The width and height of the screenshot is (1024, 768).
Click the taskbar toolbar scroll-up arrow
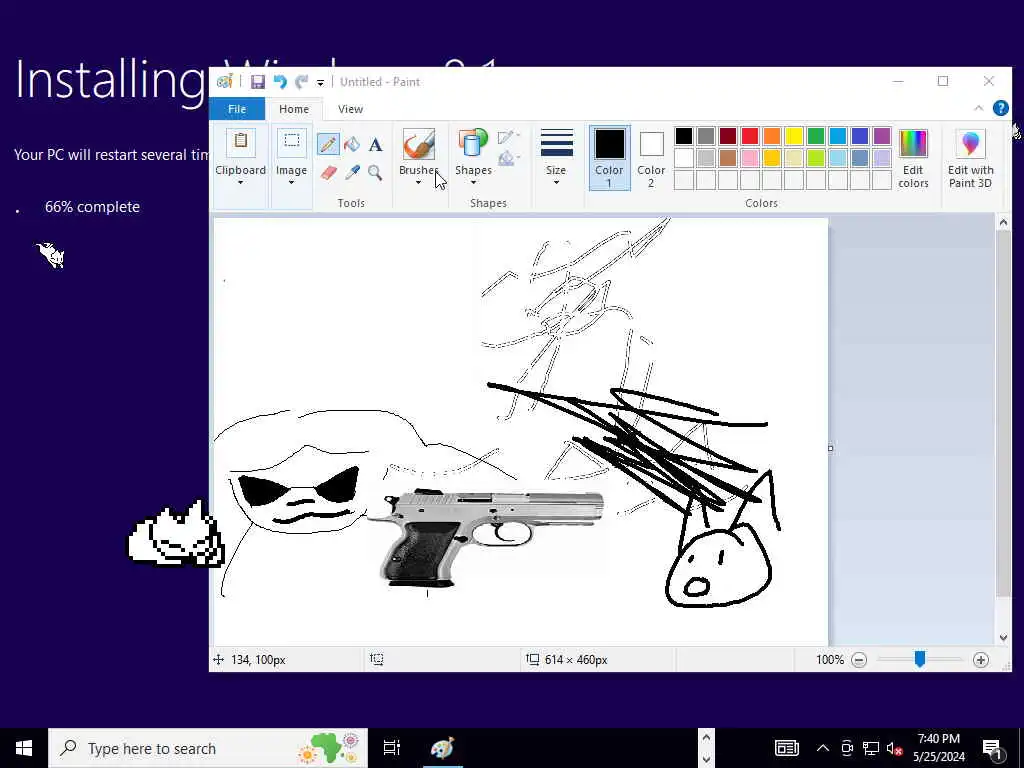(706, 738)
